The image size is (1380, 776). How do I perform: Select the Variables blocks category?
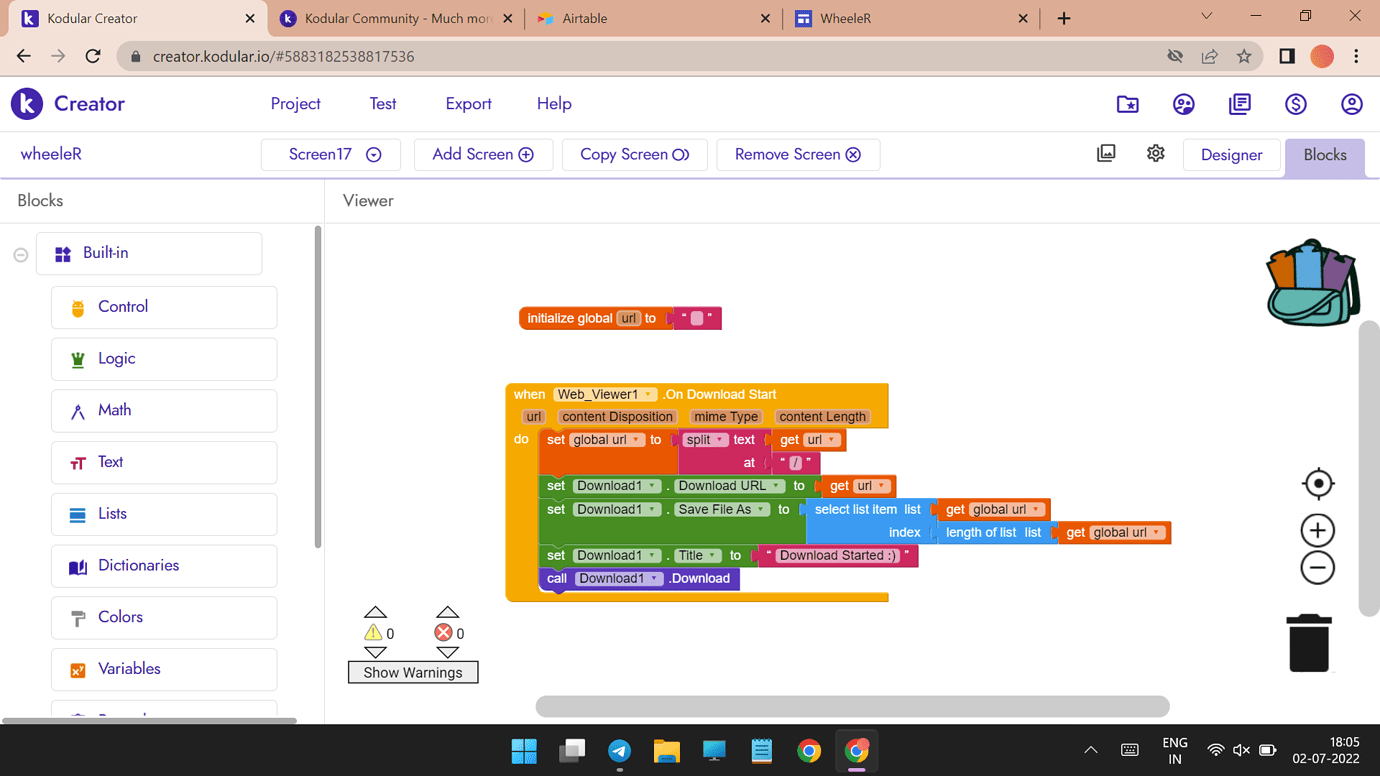point(164,670)
